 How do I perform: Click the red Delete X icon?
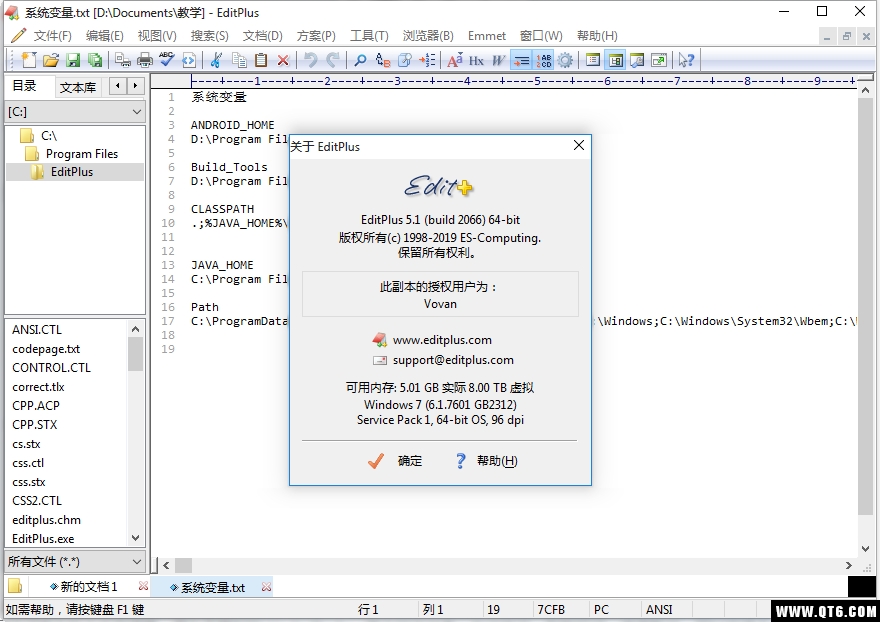tap(283, 60)
